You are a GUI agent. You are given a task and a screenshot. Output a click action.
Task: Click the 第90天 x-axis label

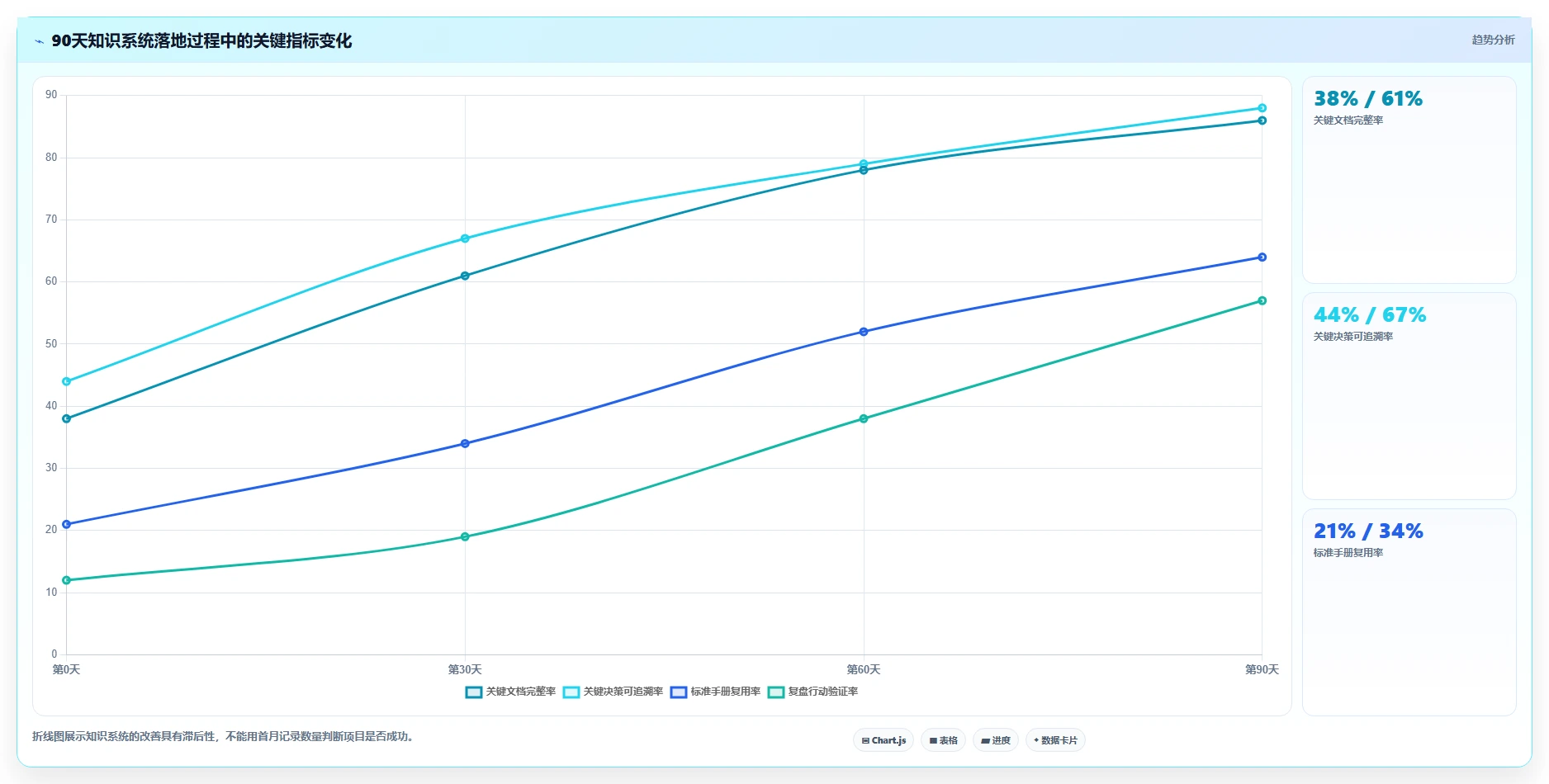coord(1262,670)
